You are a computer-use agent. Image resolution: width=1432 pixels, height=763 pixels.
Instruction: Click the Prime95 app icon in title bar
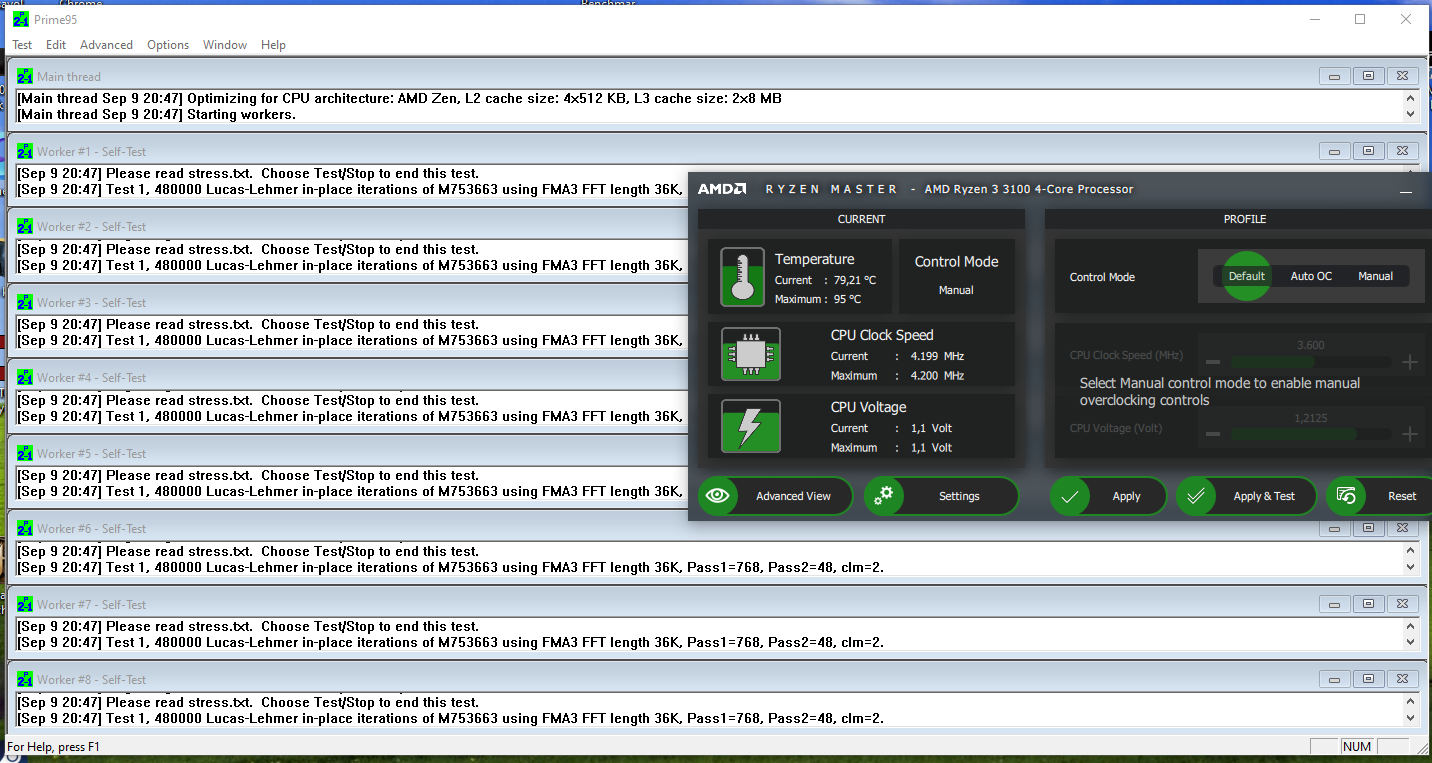[x=21, y=19]
